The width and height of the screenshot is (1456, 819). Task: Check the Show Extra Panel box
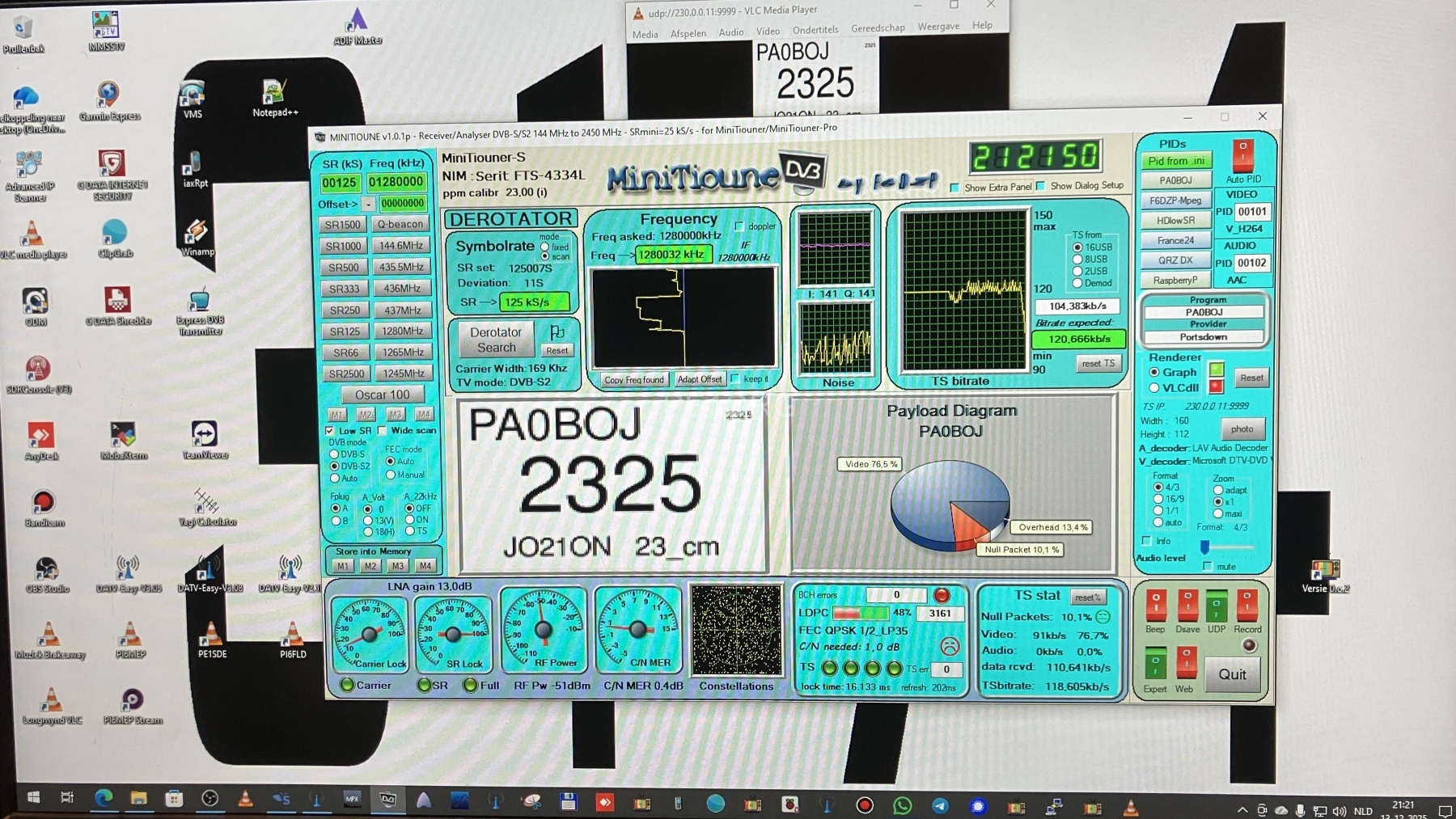[x=955, y=188]
